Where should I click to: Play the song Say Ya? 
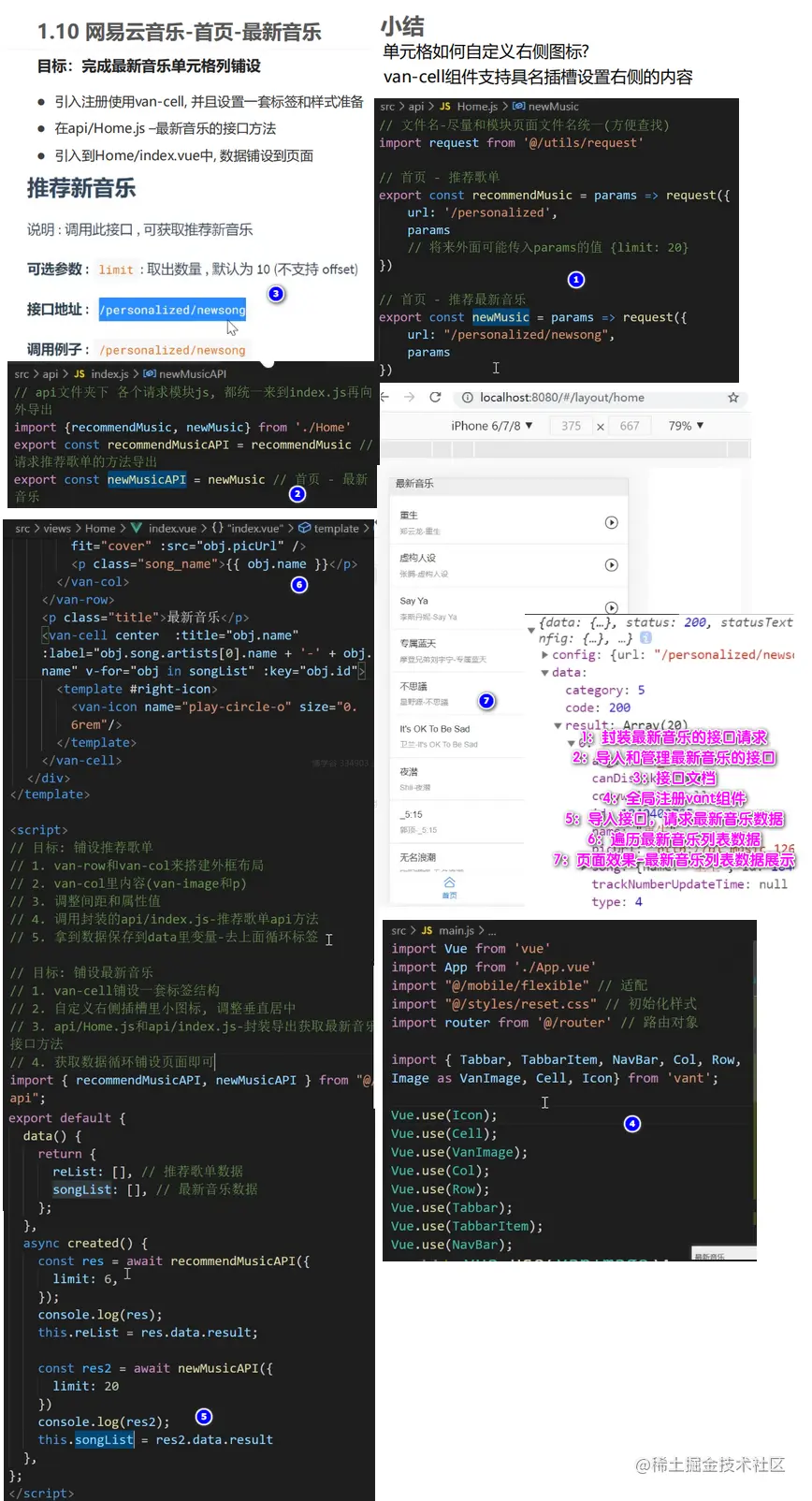coord(611,607)
